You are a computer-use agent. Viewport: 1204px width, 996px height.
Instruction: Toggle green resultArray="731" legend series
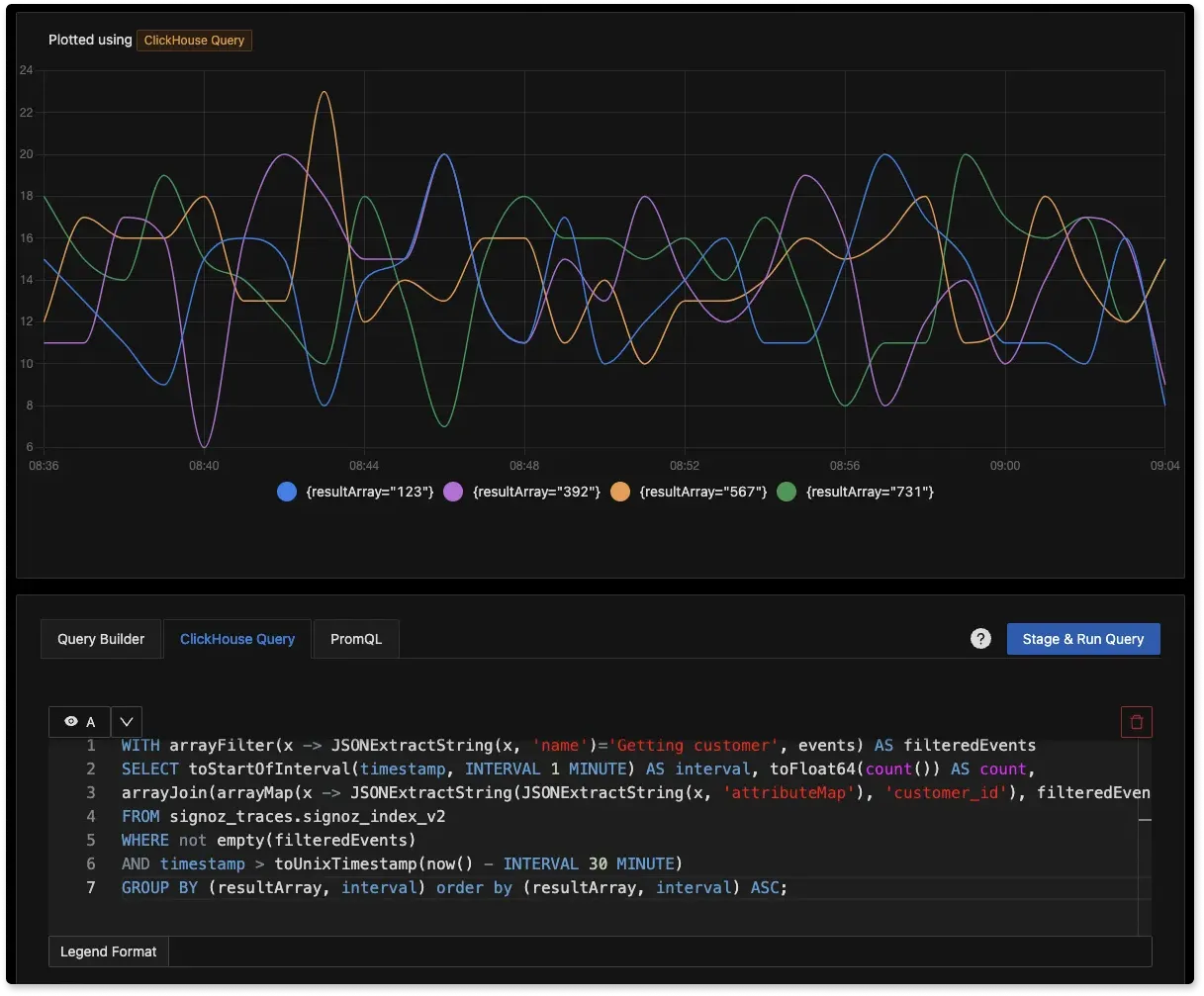click(857, 492)
